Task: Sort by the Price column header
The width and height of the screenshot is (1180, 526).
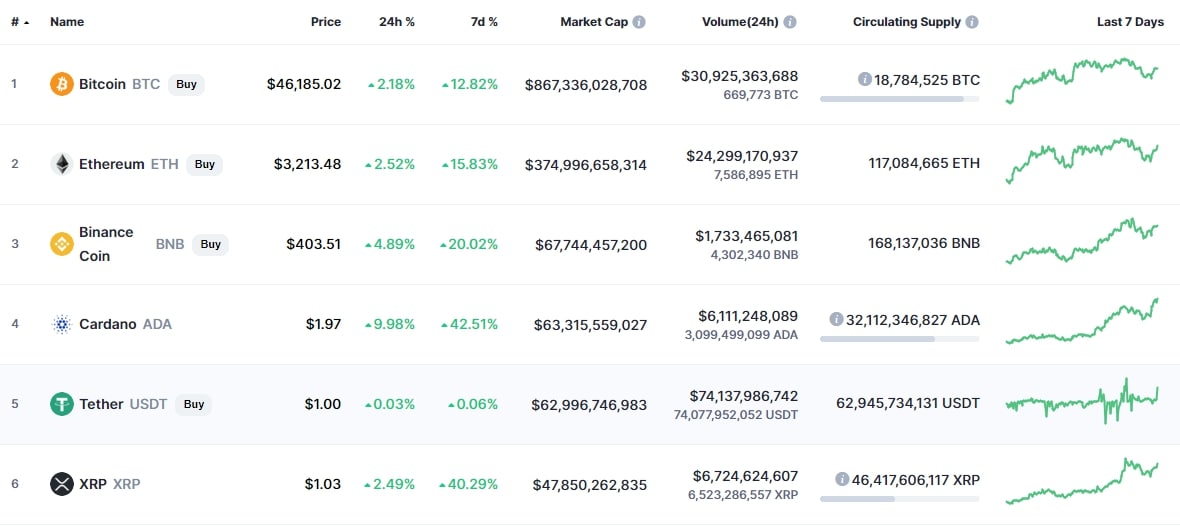Action: pos(326,22)
